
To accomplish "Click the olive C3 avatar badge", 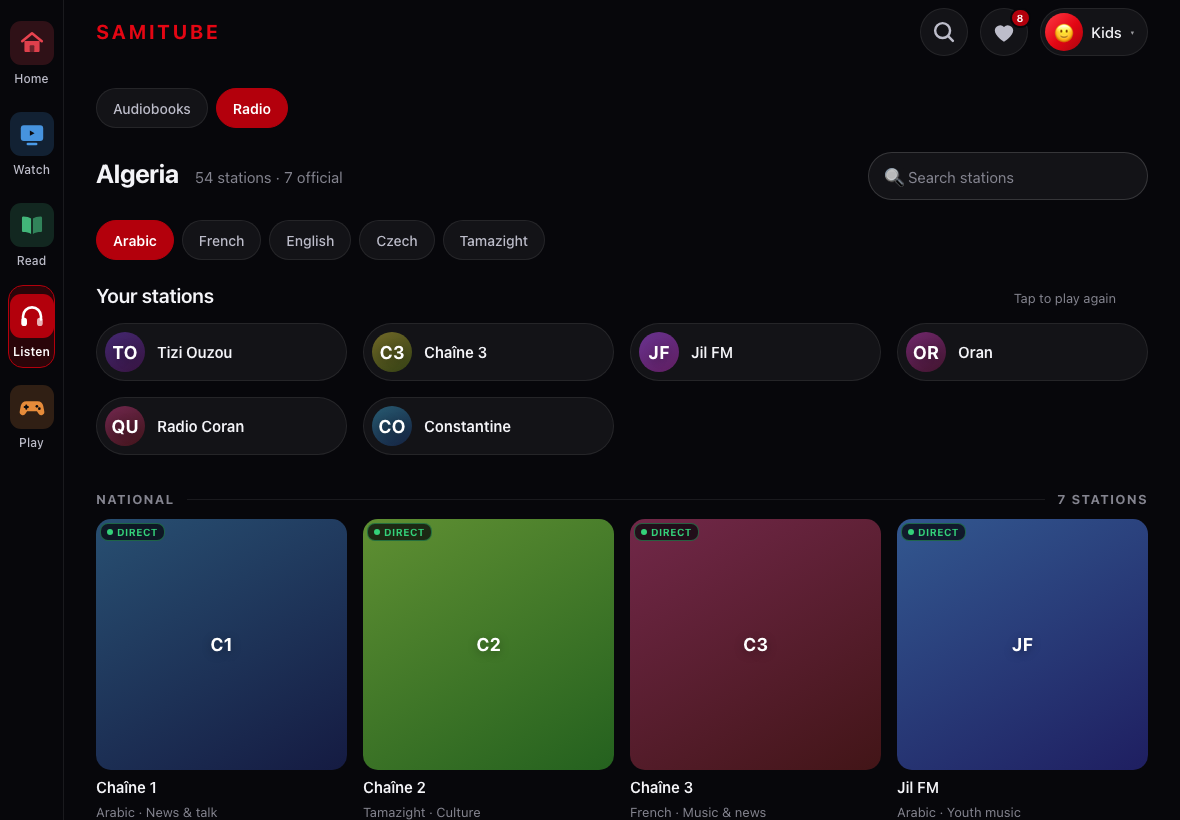I will click(x=392, y=352).
